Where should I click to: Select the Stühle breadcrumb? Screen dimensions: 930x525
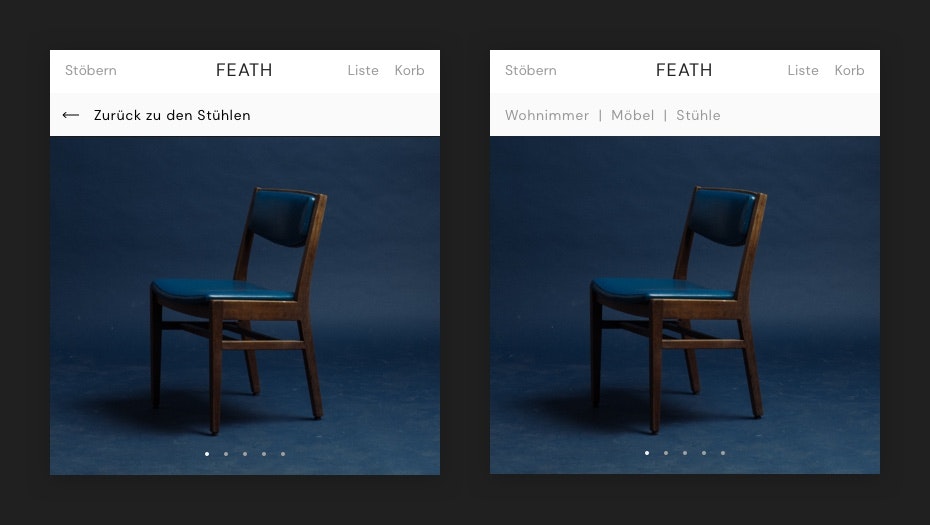pyautogui.click(x=699, y=115)
